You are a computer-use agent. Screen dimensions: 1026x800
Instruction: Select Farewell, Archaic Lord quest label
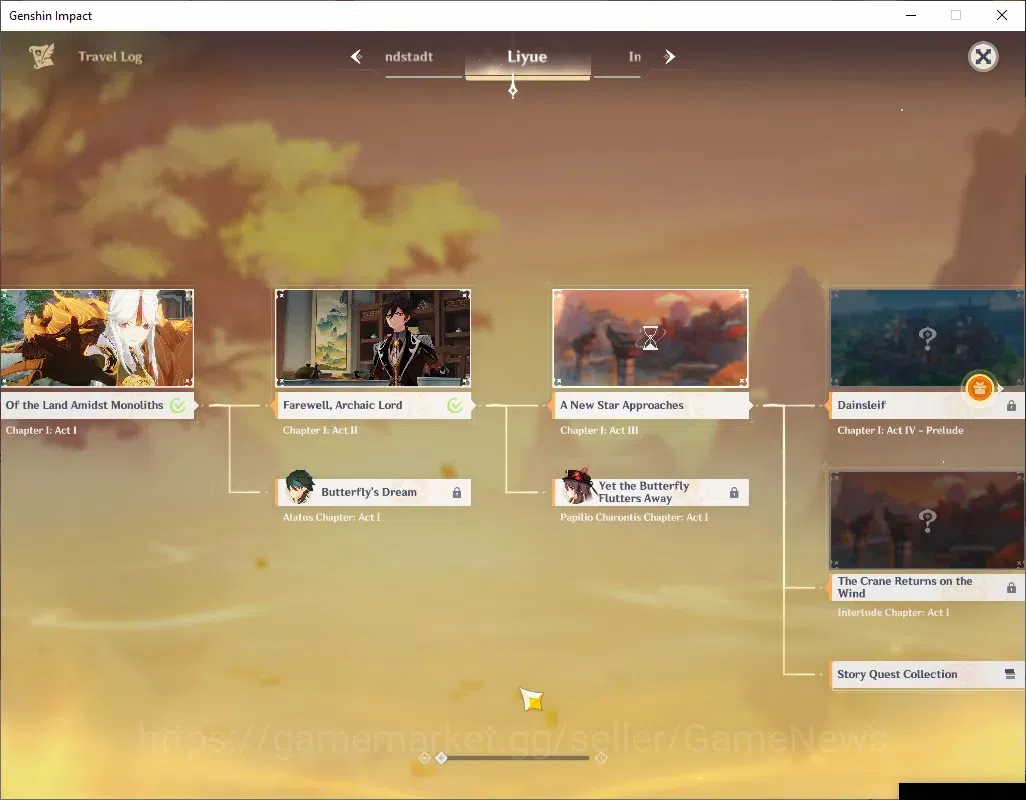pos(373,406)
